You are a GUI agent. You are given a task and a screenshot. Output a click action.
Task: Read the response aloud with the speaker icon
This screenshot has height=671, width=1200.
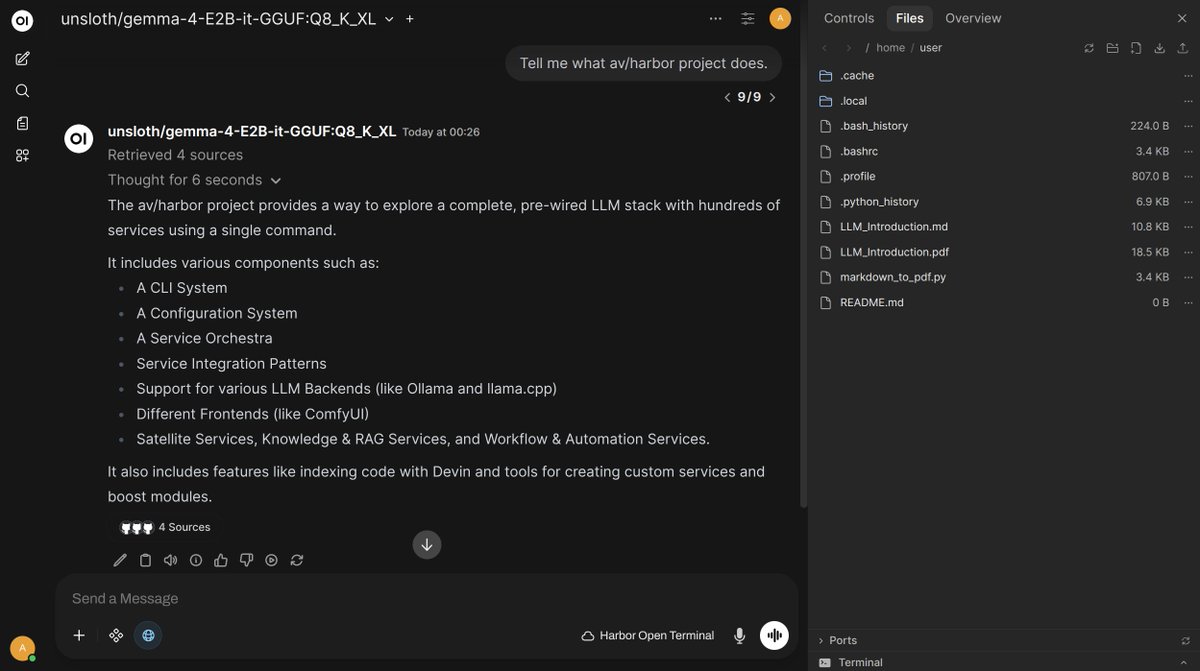click(170, 559)
